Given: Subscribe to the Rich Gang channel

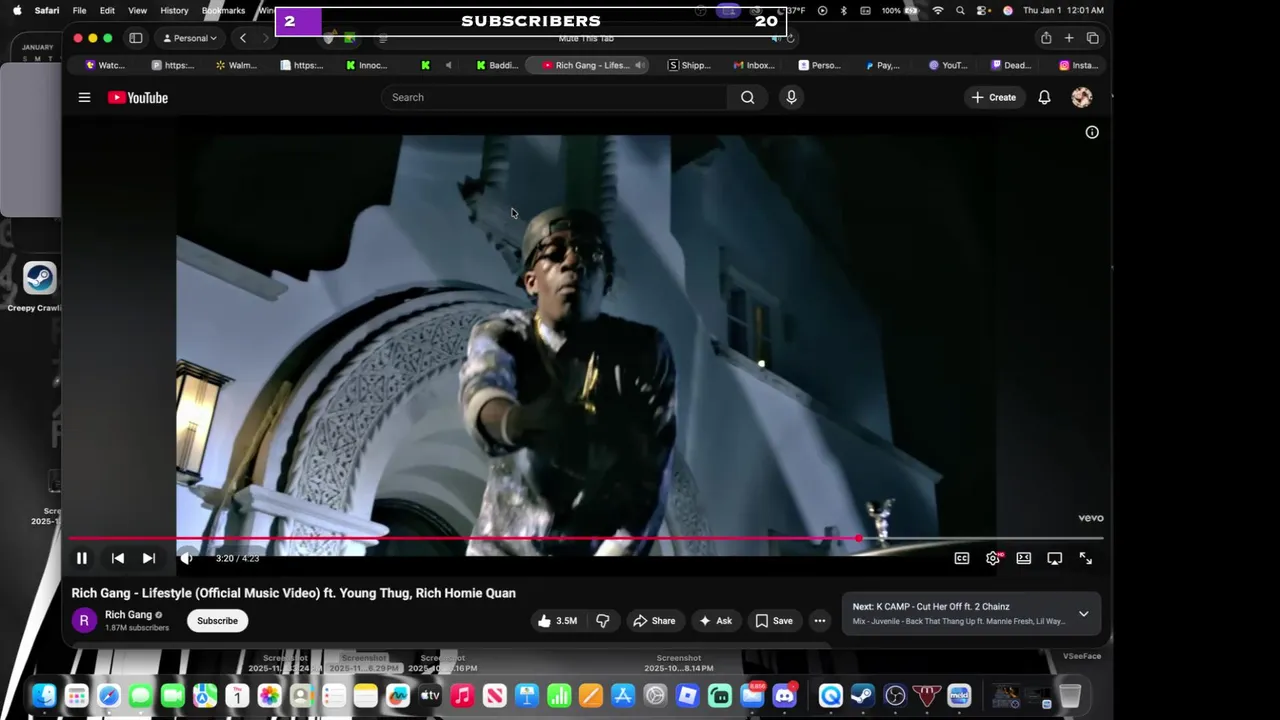Looking at the screenshot, I should click(217, 621).
